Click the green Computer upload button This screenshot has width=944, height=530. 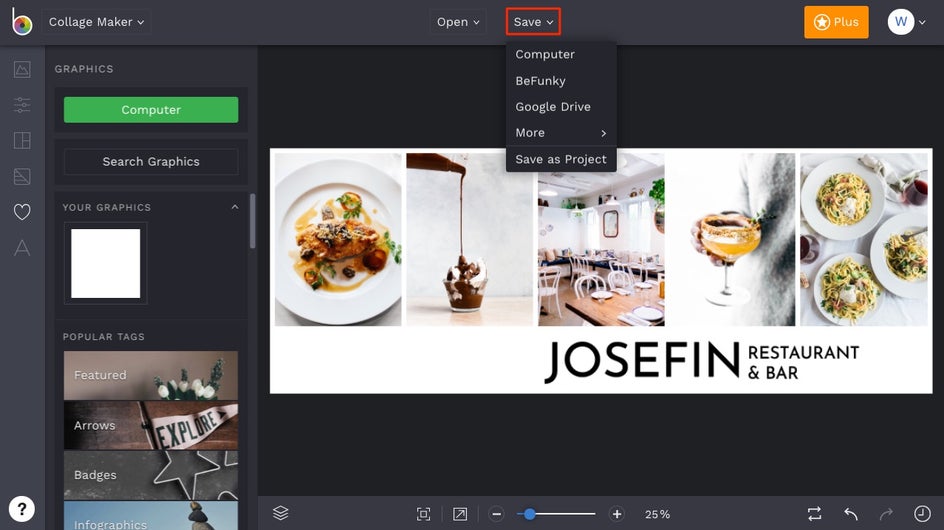pyautogui.click(x=151, y=110)
